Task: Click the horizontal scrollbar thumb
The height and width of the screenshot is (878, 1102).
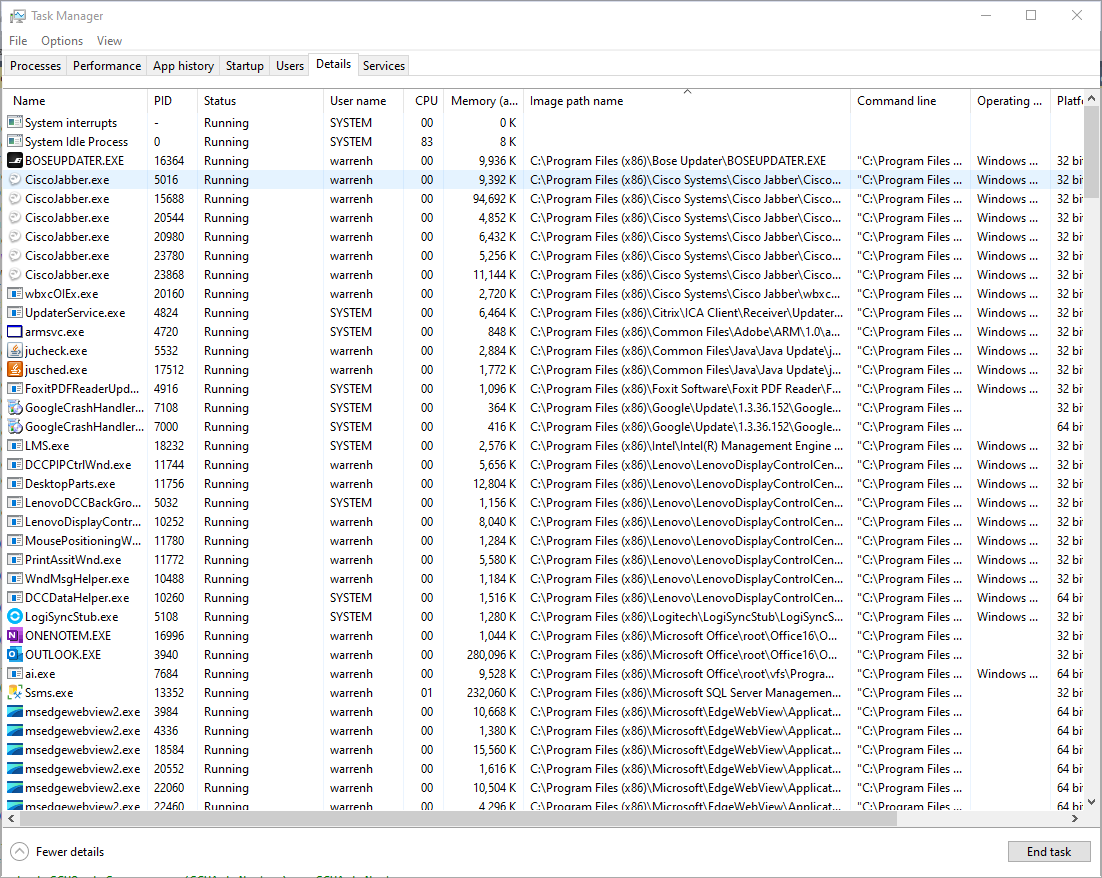Action: coord(457,818)
